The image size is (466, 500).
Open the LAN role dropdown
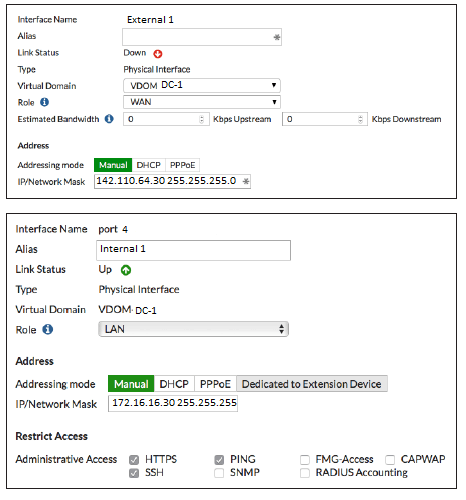[x=193, y=329]
